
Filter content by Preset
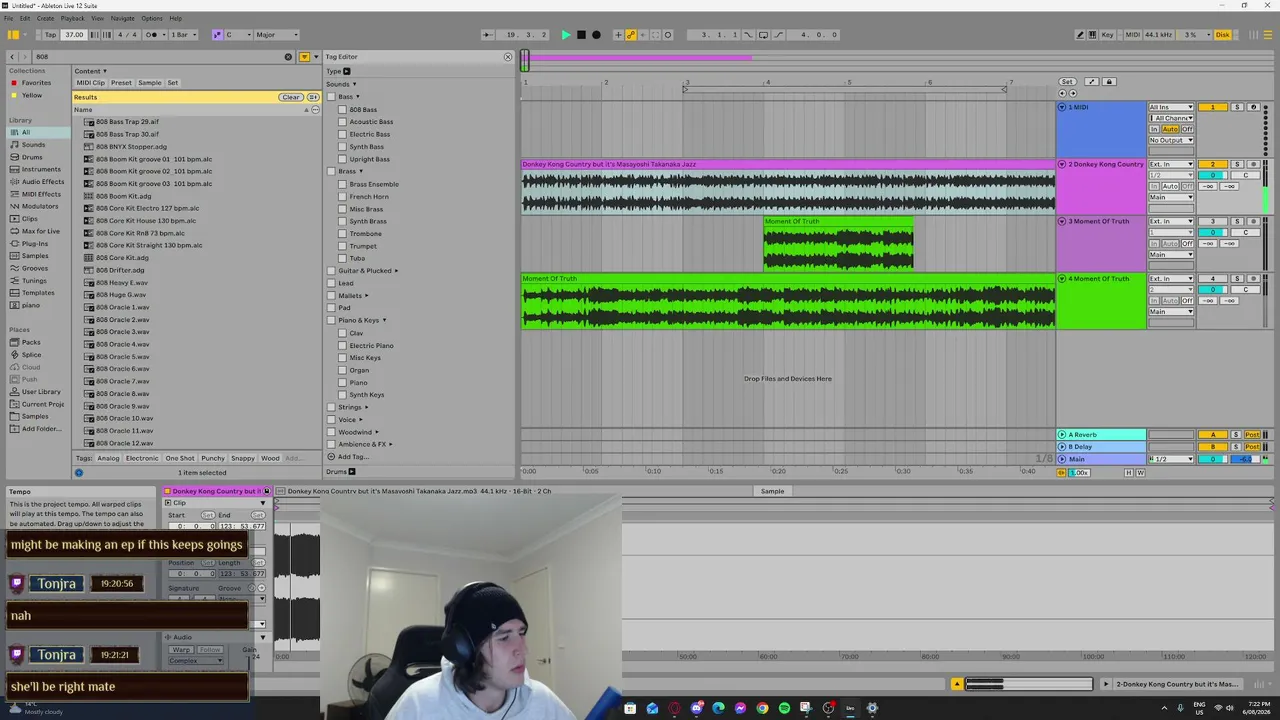[121, 83]
